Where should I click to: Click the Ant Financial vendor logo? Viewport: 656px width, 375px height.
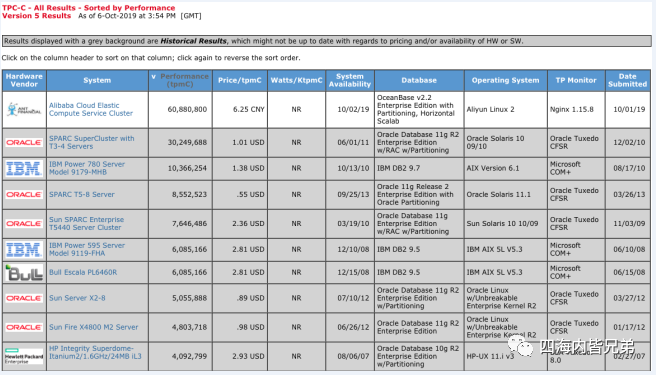pos(24,110)
